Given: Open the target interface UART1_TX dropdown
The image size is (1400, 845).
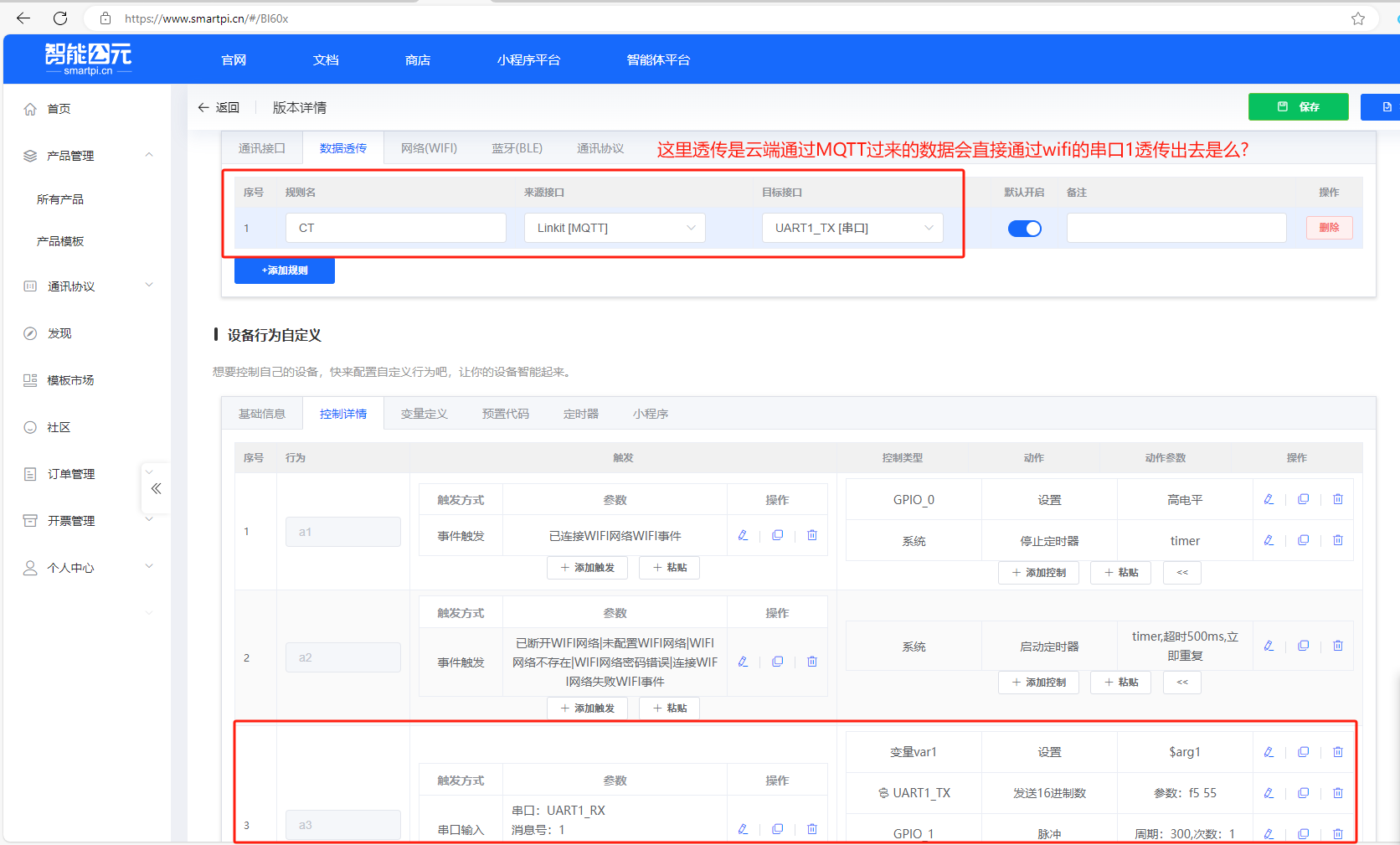Looking at the screenshot, I should tap(852, 228).
